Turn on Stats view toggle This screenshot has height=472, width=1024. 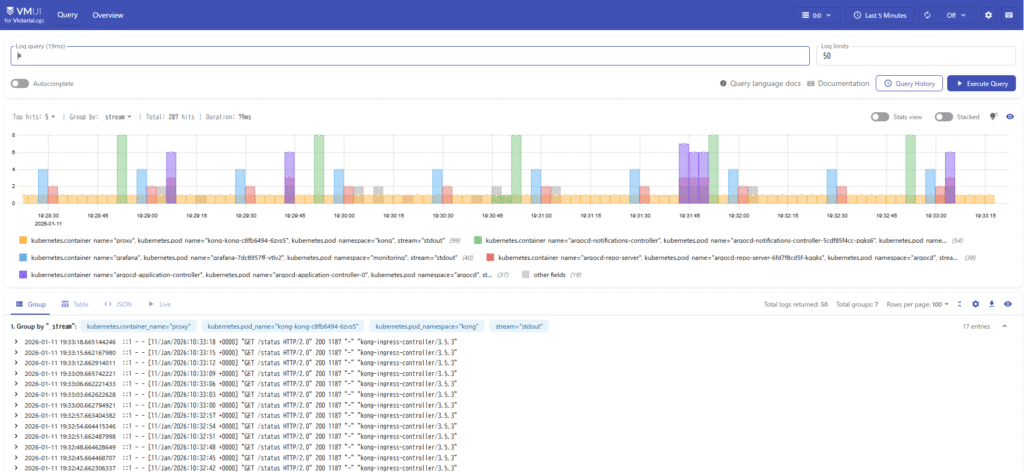click(x=880, y=117)
